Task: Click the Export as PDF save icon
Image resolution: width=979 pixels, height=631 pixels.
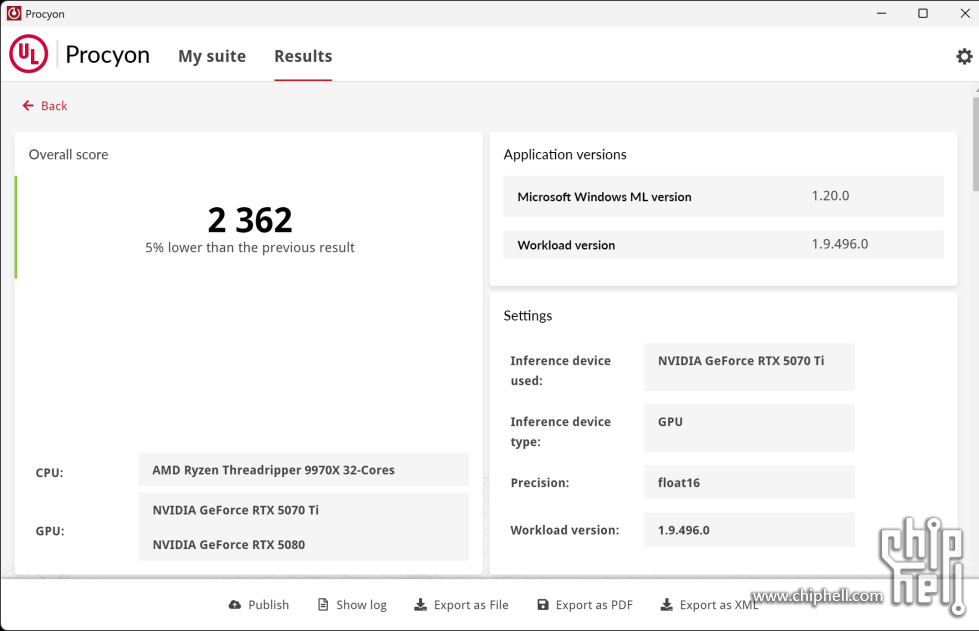Action: (543, 605)
